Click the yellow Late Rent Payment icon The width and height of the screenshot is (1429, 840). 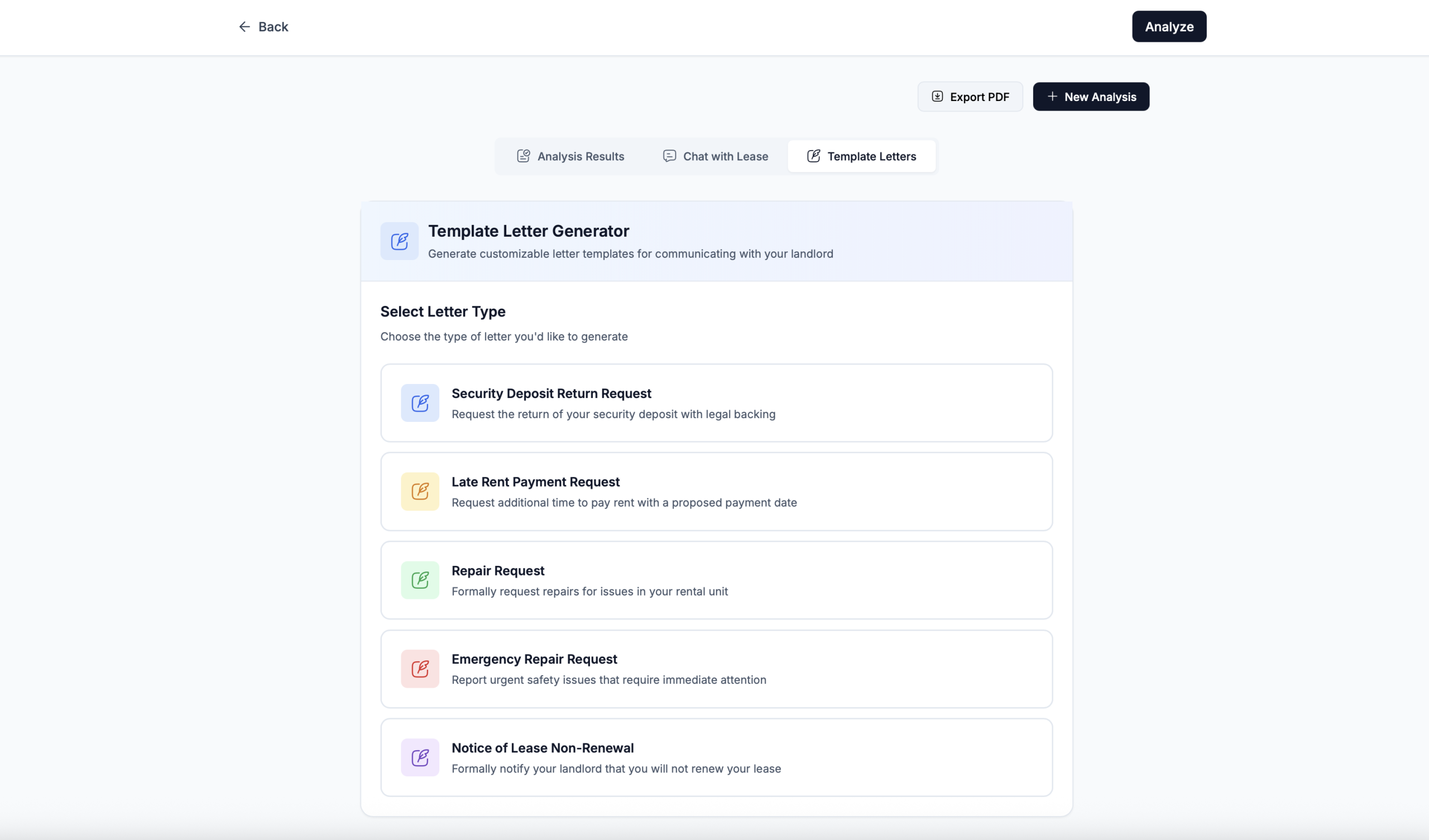point(420,491)
